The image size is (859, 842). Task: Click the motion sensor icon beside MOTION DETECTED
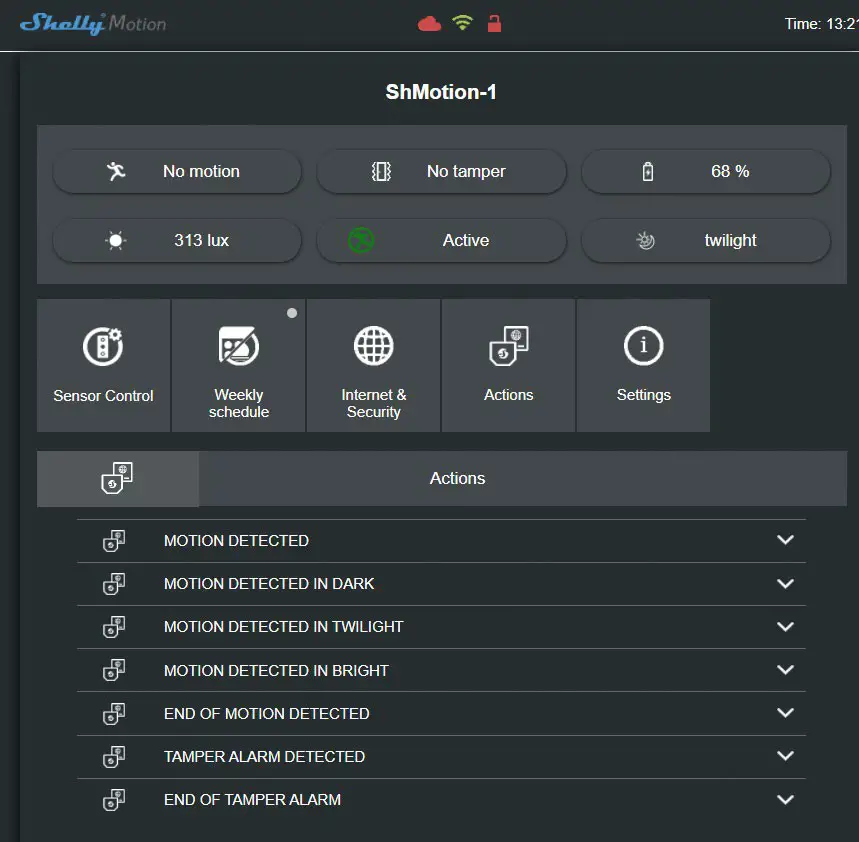(114, 540)
